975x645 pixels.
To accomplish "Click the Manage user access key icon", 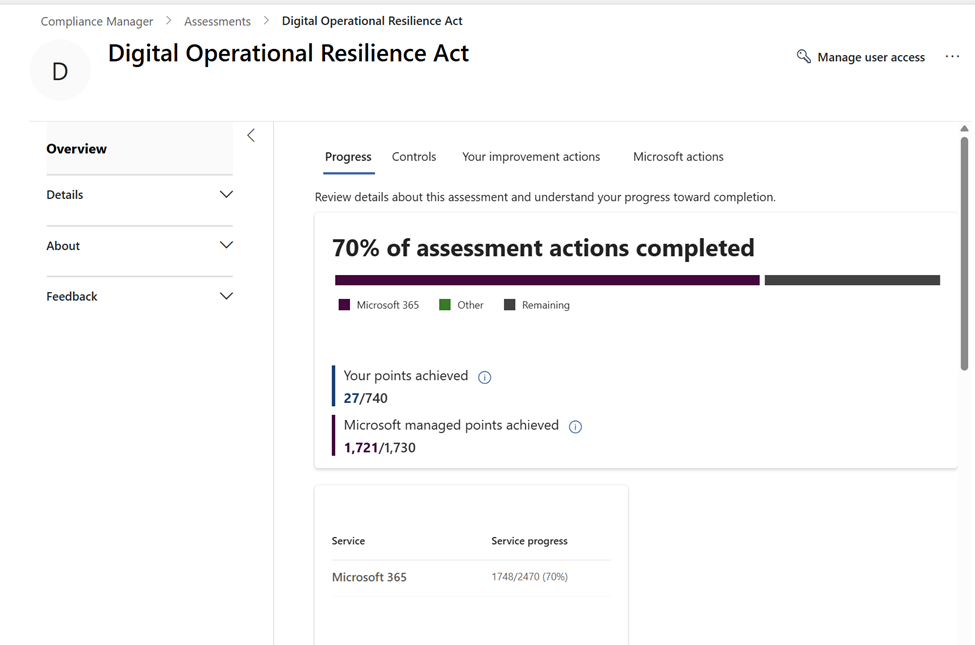I will [803, 57].
